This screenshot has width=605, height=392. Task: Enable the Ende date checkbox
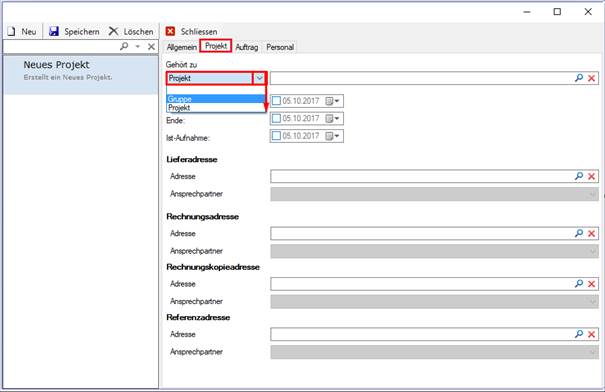[x=276, y=118]
